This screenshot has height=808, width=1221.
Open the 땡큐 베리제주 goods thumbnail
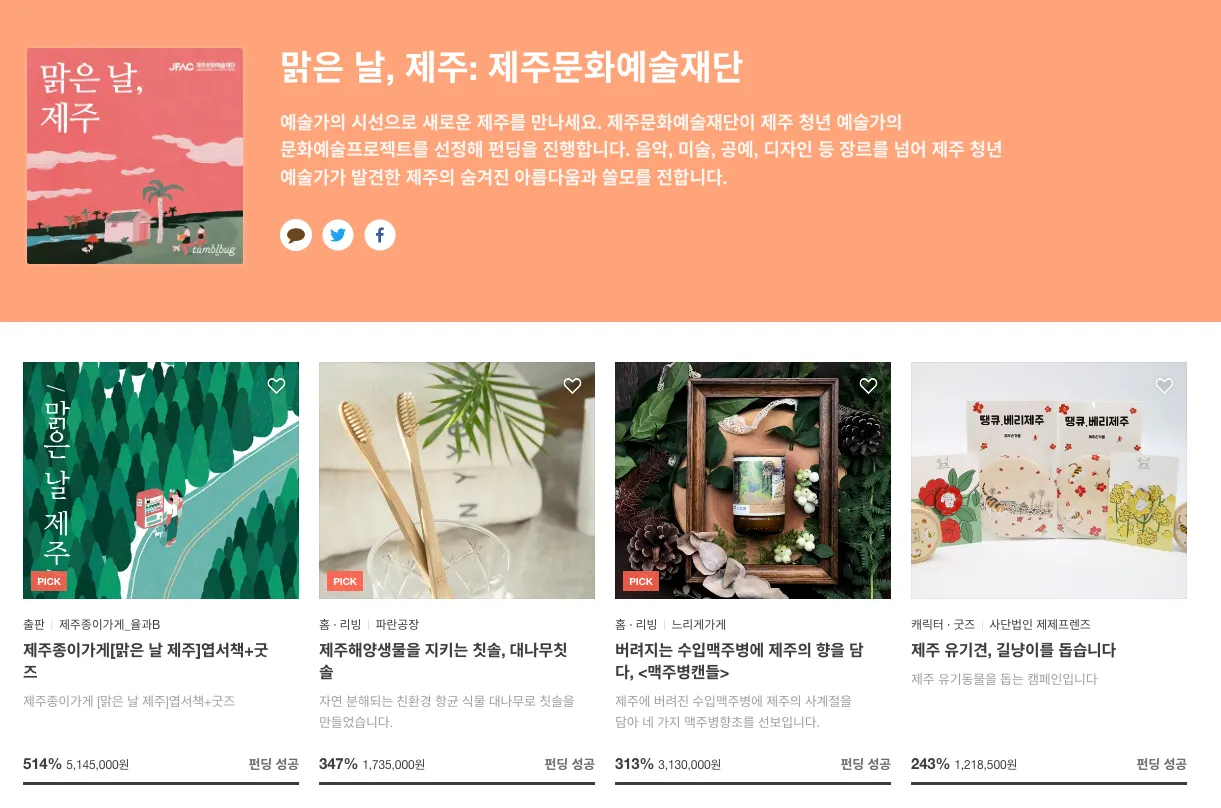tap(1049, 480)
